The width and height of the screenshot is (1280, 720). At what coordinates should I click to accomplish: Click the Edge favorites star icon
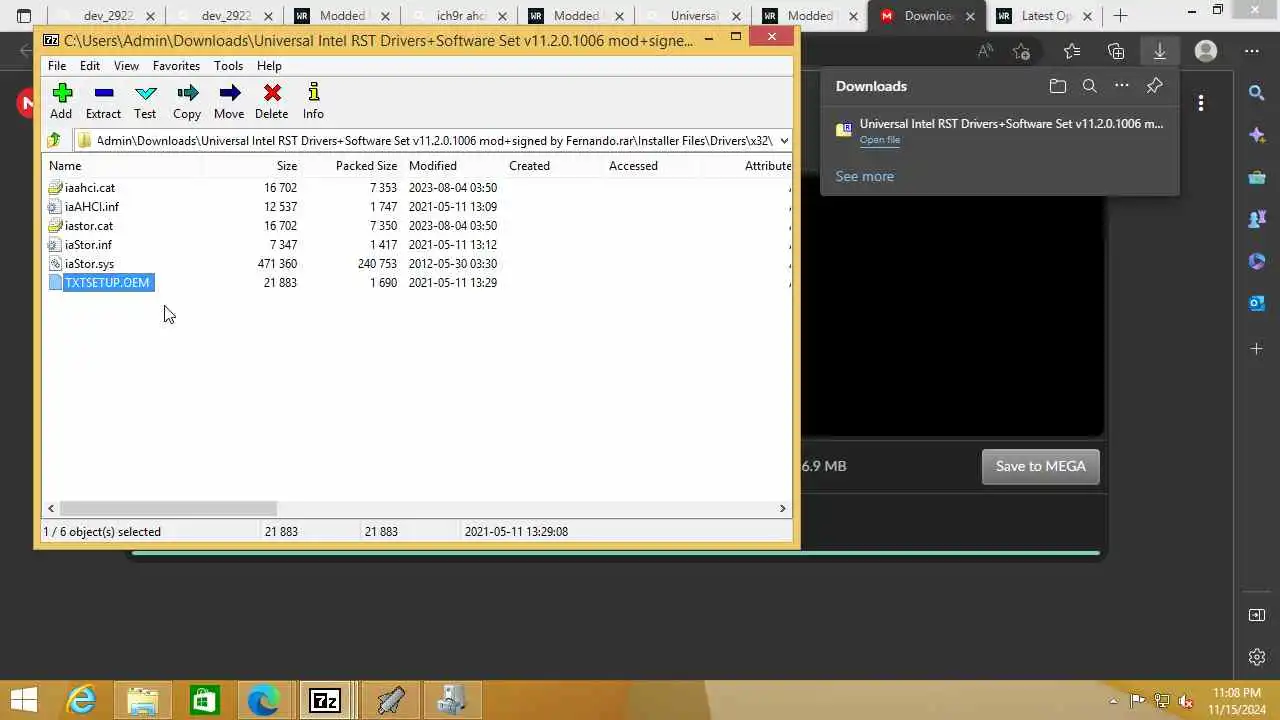[x=1072, y=51]
